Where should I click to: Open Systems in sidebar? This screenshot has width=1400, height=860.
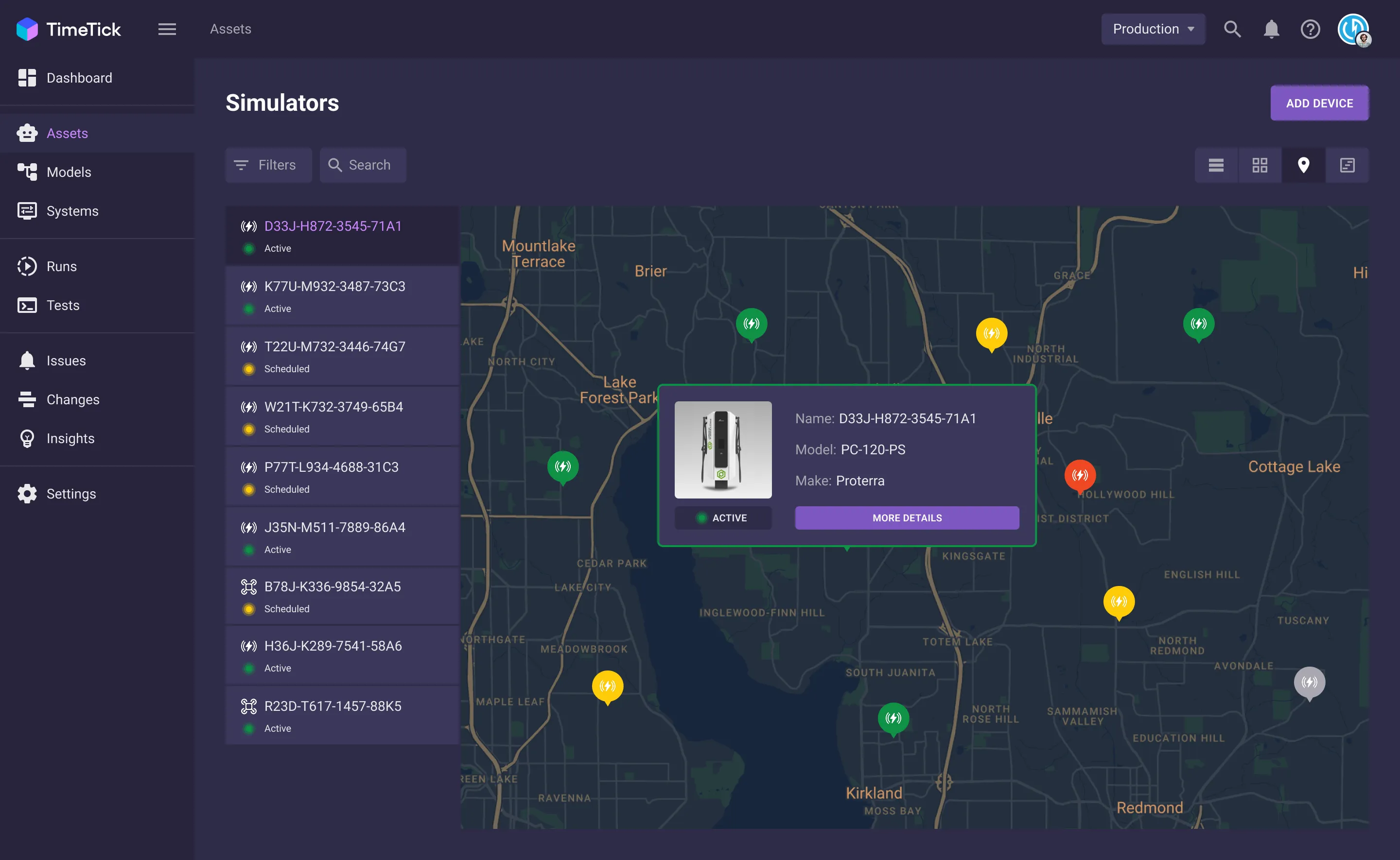pyautogui.click(x=97, y=211)
